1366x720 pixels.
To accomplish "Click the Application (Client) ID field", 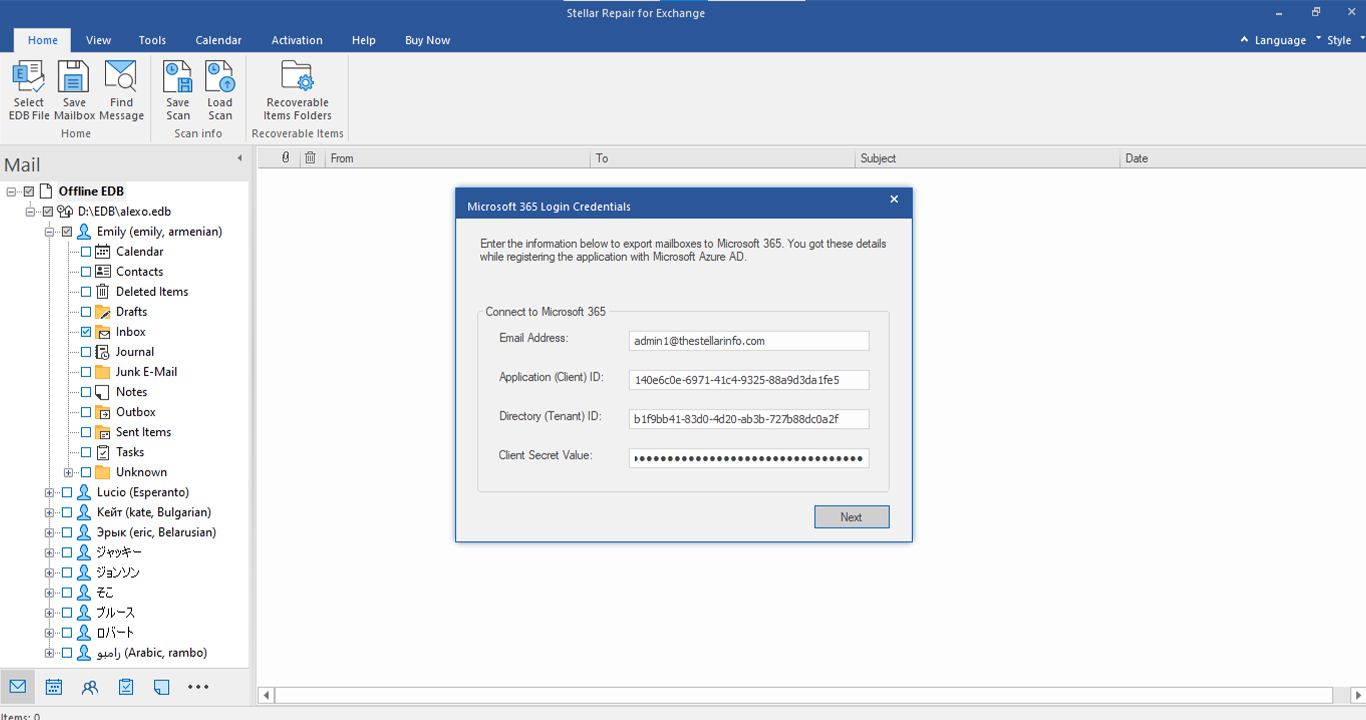I will [x=749, y=380].
